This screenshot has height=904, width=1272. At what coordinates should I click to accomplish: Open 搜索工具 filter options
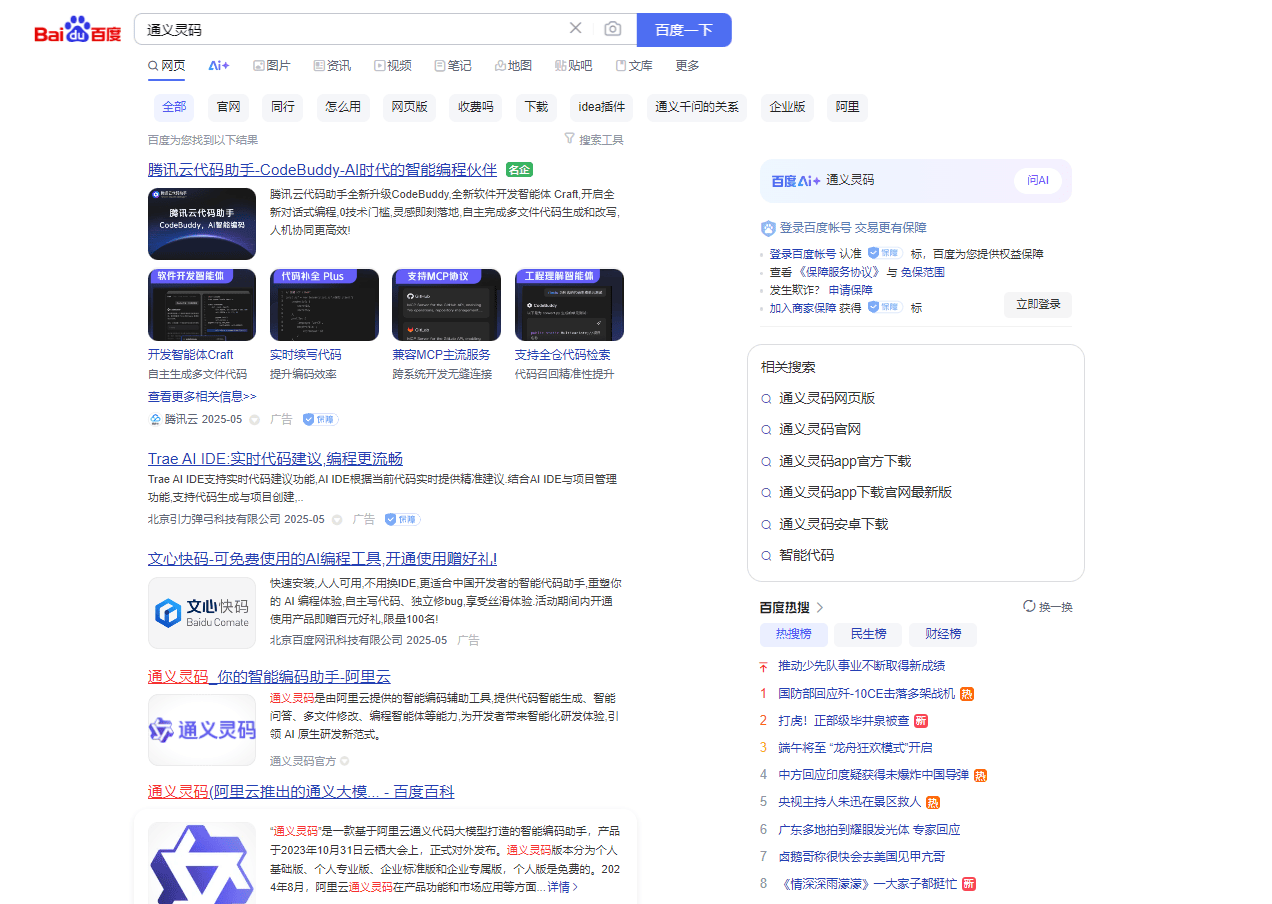coord(594,140)
